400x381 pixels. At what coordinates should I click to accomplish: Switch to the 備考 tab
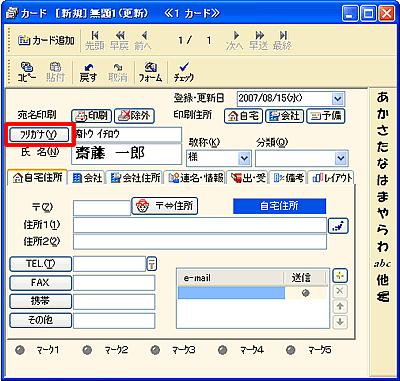(289, 178)
